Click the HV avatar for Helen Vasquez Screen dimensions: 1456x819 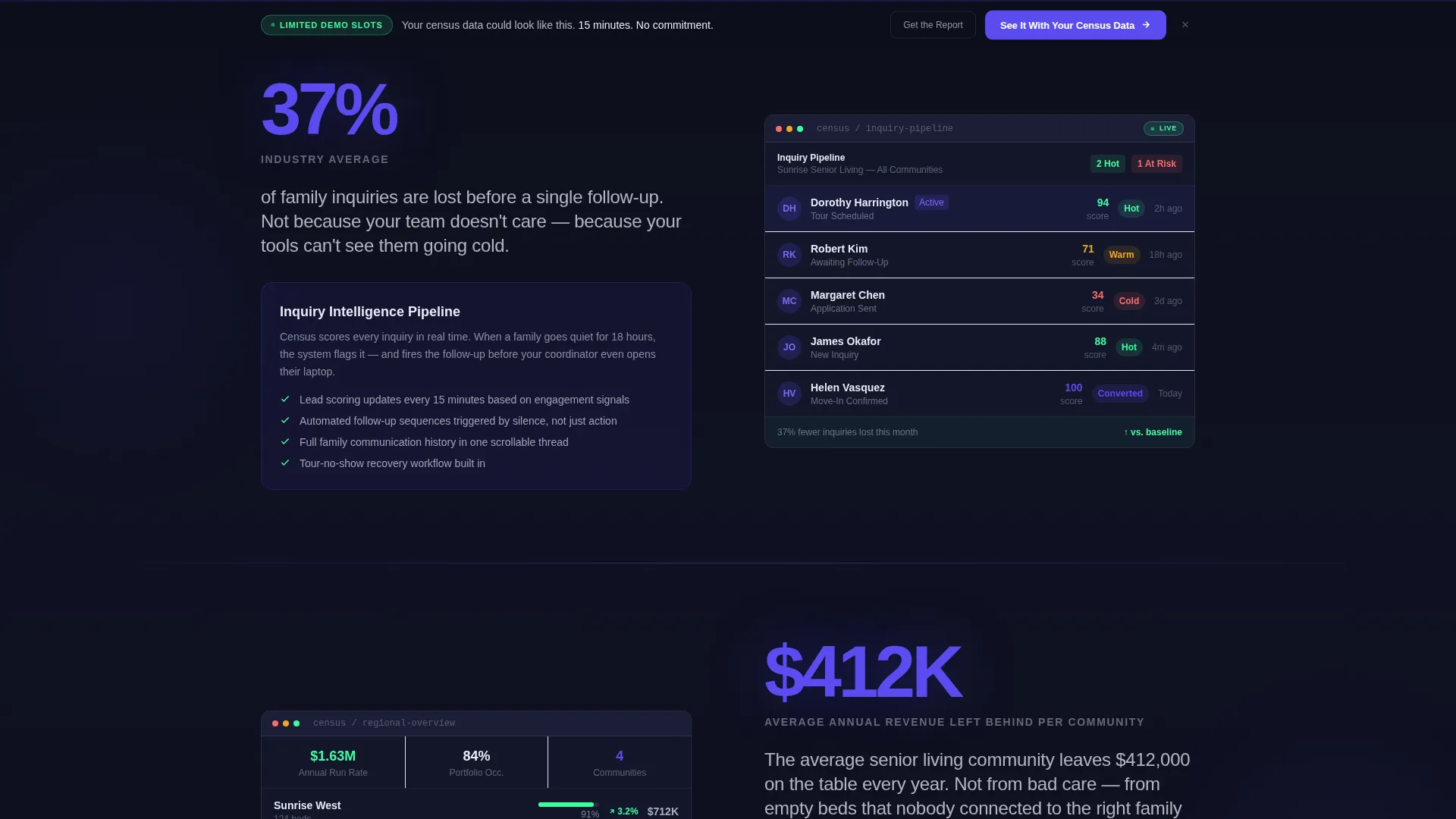point(789,394)
